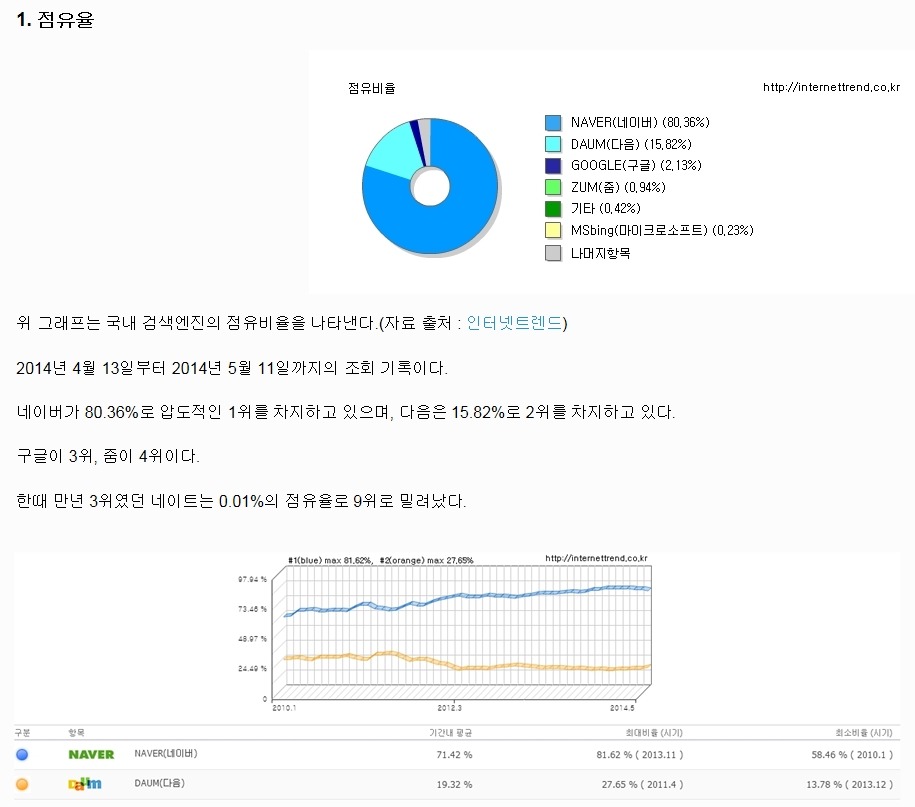
Task: Select the '1. 점유율' heading
Action: [55, 20]
